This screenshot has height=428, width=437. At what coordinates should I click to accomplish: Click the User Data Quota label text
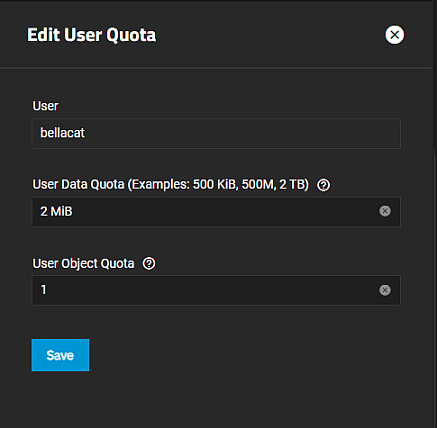coord(78,184)
